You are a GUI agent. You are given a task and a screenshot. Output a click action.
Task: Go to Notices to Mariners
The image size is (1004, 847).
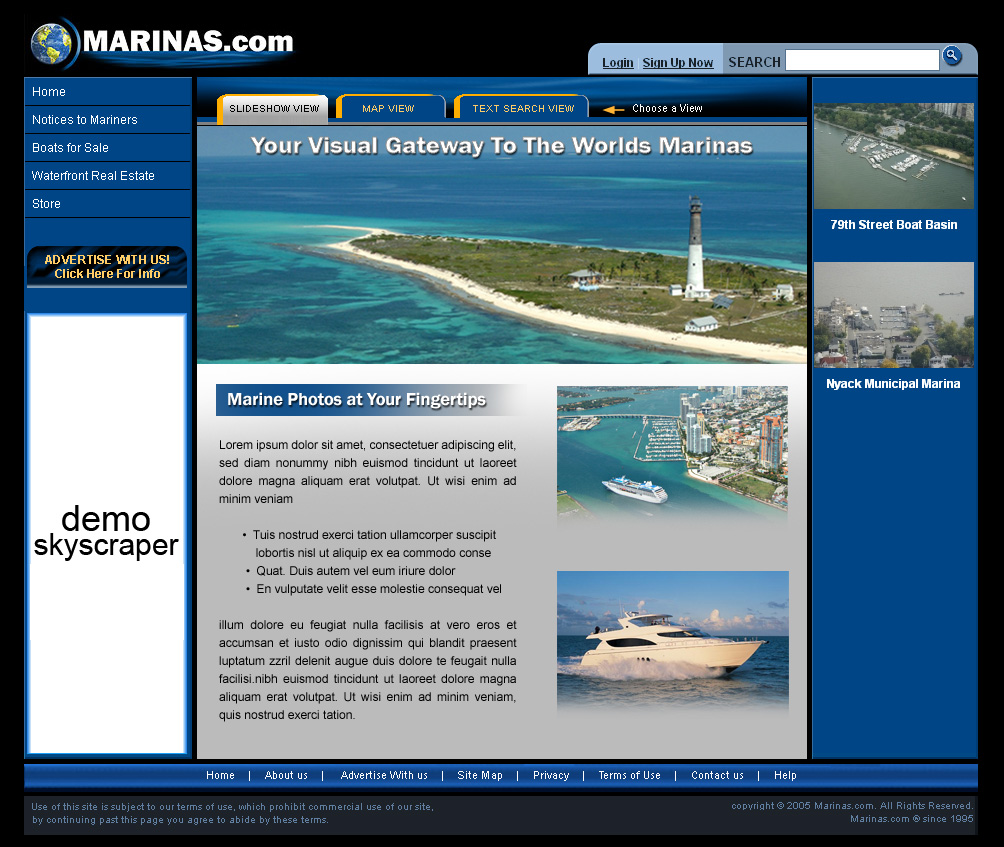[85, 120]
